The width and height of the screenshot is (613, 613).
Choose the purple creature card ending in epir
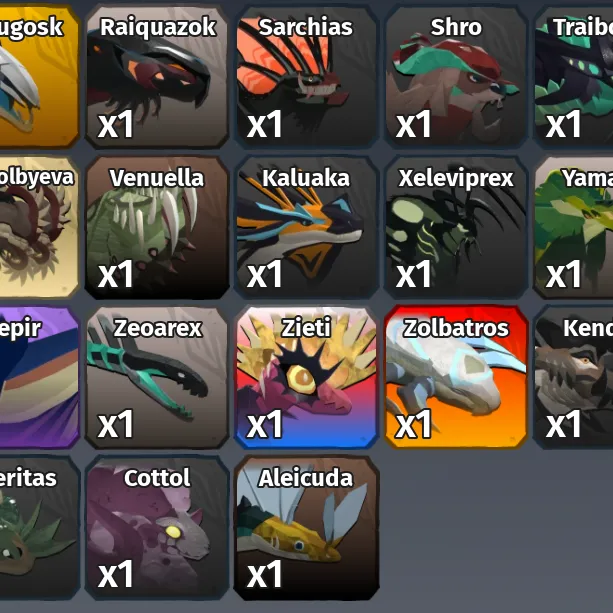tap(39, 378)
